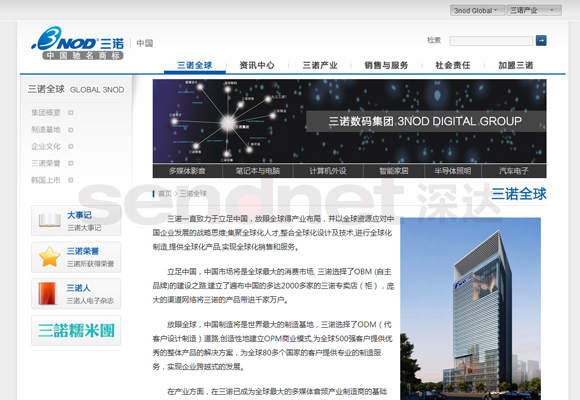Click the 三诺所获得荣誉 subtitle text

click(90, 264)
